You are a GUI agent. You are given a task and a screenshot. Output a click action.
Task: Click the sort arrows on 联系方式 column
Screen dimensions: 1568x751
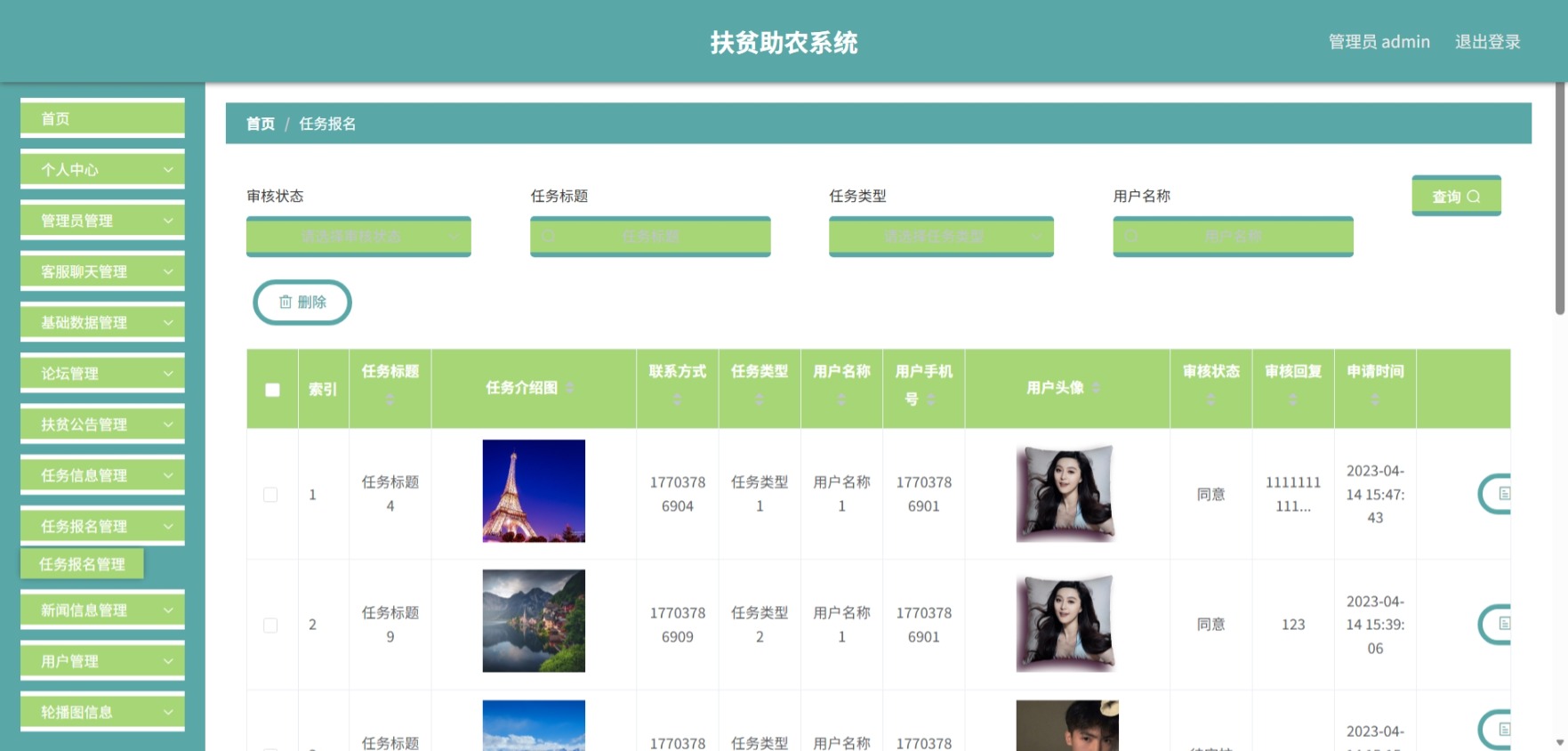click(678, 400)
